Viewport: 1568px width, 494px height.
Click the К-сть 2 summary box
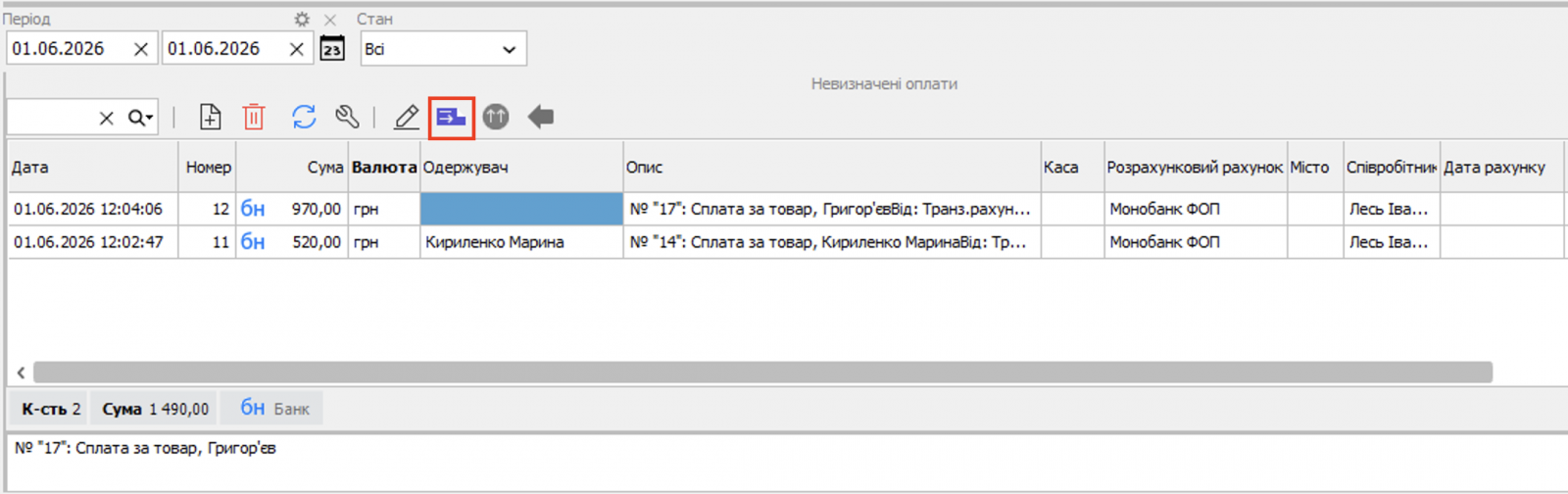pos(51,409)
